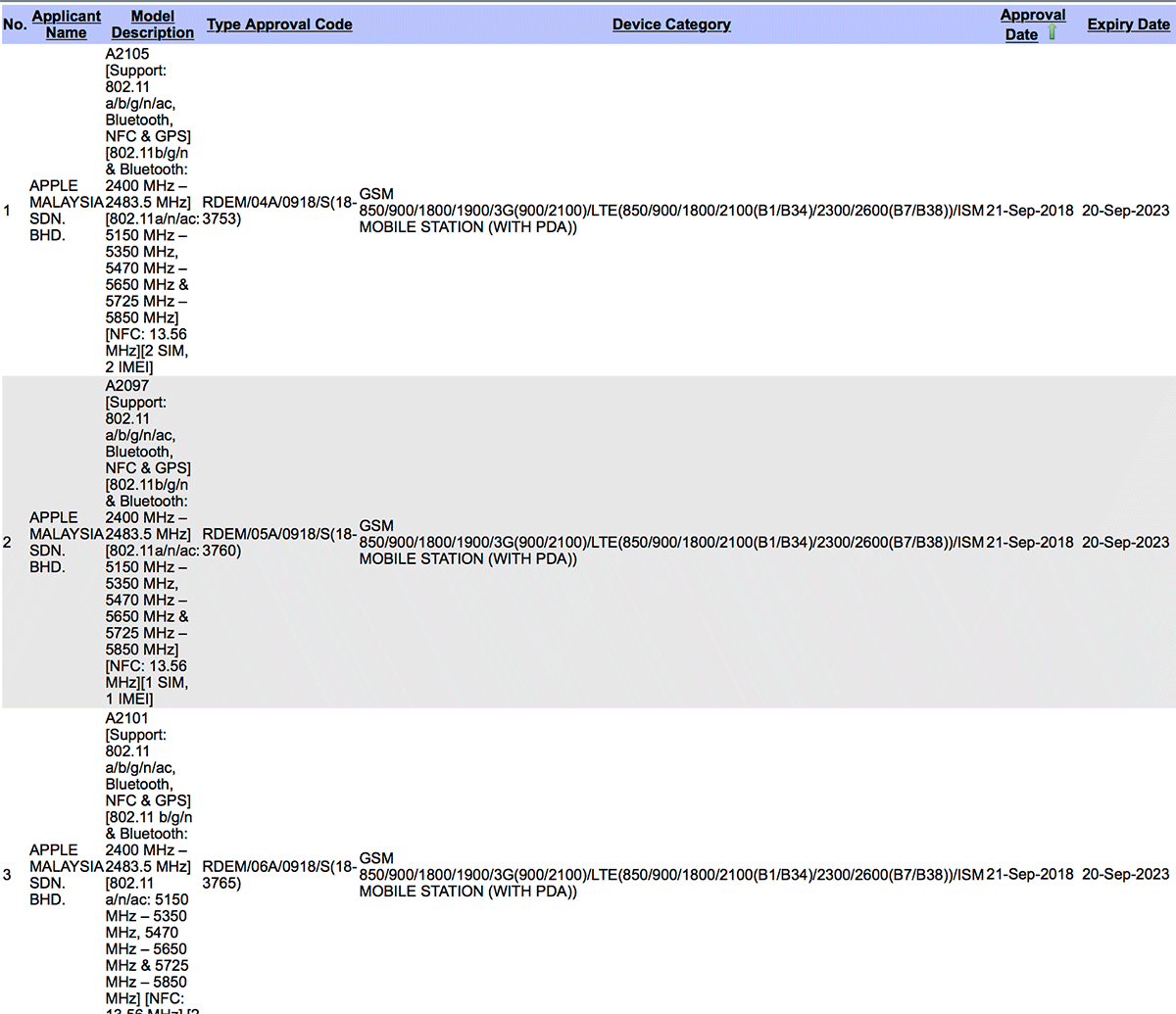Select type approval code ending 18-3753
1176x1014 pixels.
[x=278, y=211]
